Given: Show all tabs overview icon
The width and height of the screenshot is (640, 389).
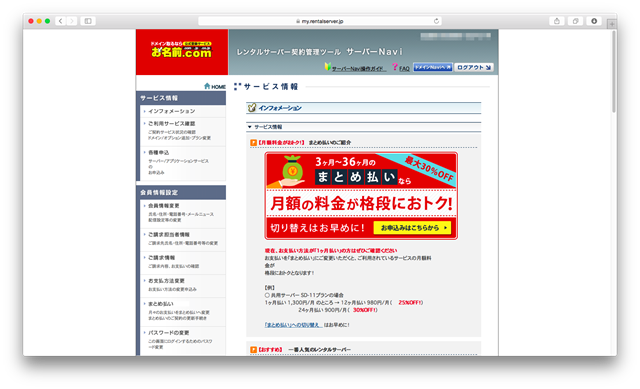Looking at the screenshot, I should point(576,21).
